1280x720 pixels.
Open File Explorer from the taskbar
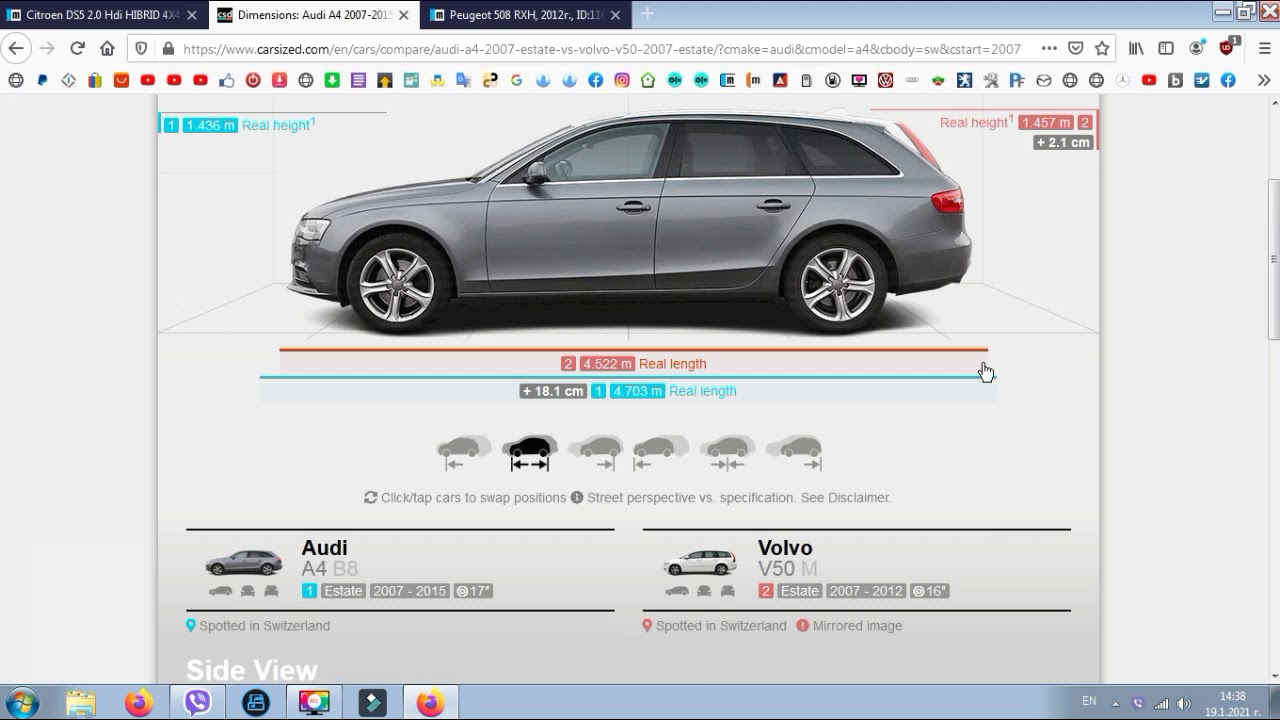[81, 702]
